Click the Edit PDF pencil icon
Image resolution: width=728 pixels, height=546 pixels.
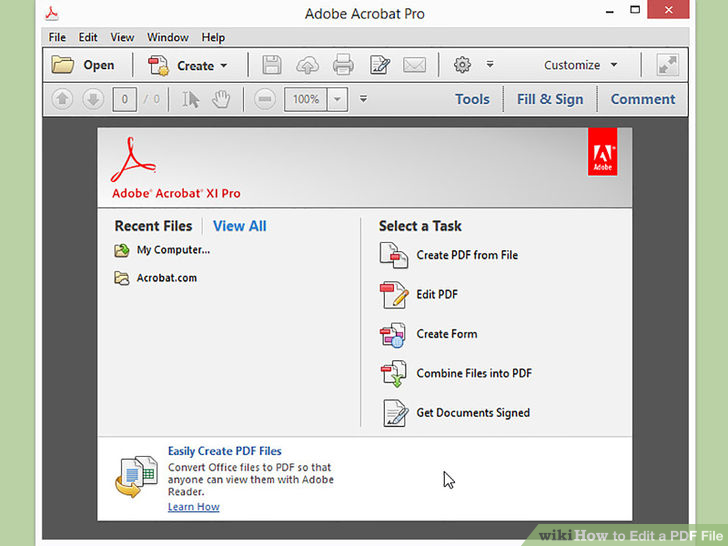[x=394, y=294]
